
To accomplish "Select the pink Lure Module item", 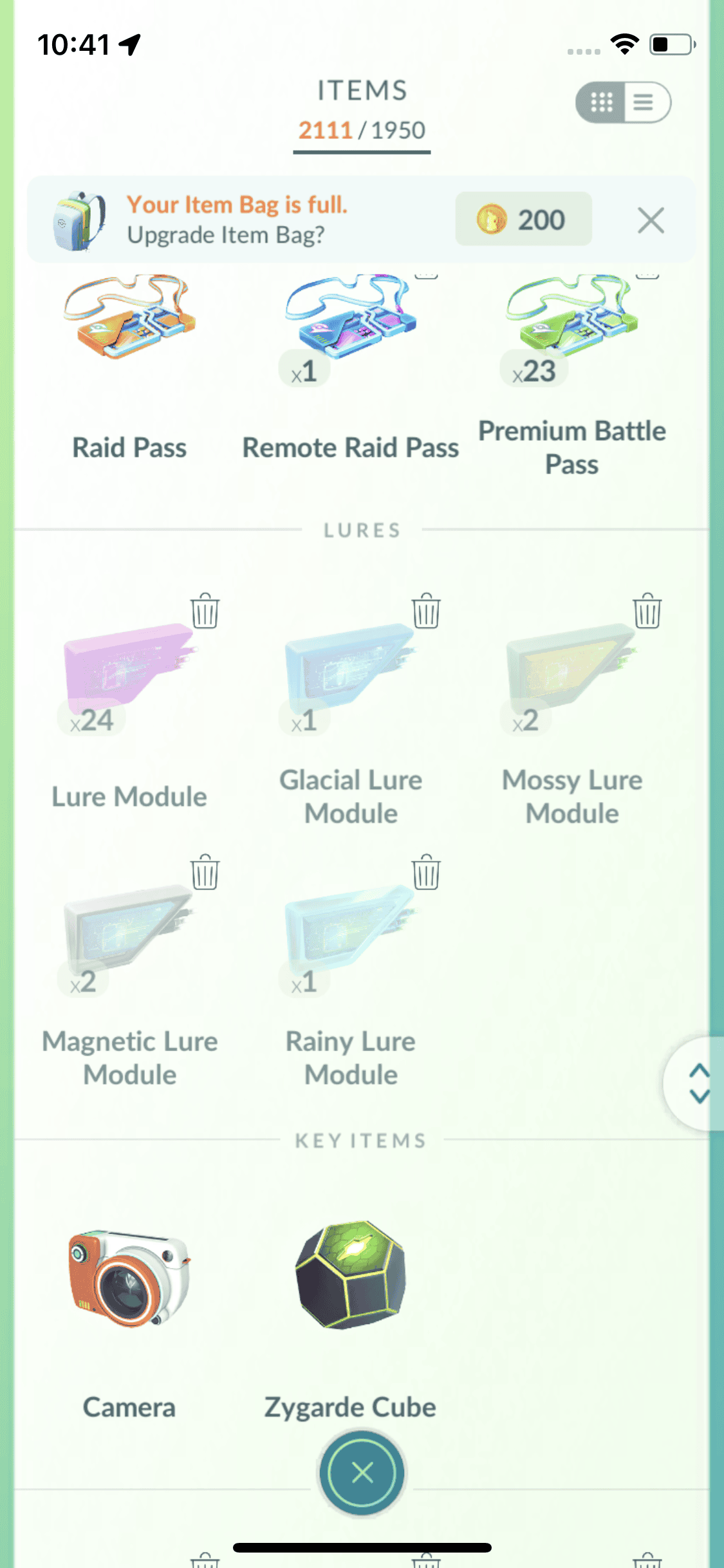I will (x=129, y=663).
